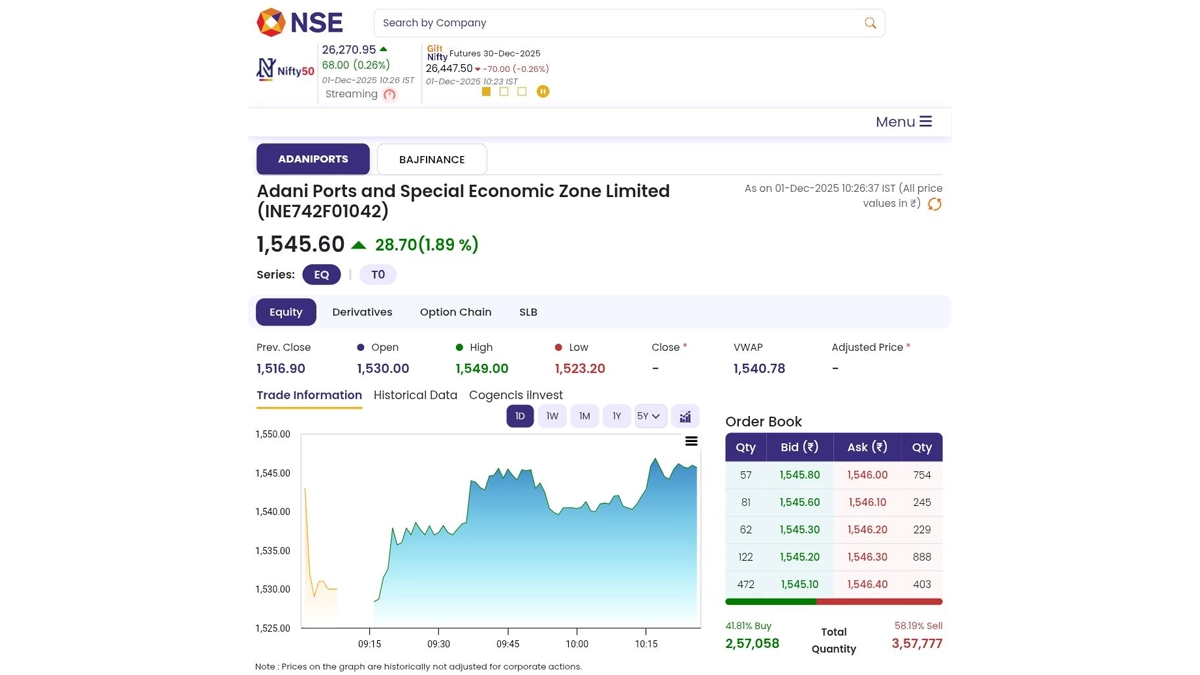Viewport: 1200px width, 675px height.
Task: Switch to the BAJFINANCE tab
Action: [x=431, y=160]
